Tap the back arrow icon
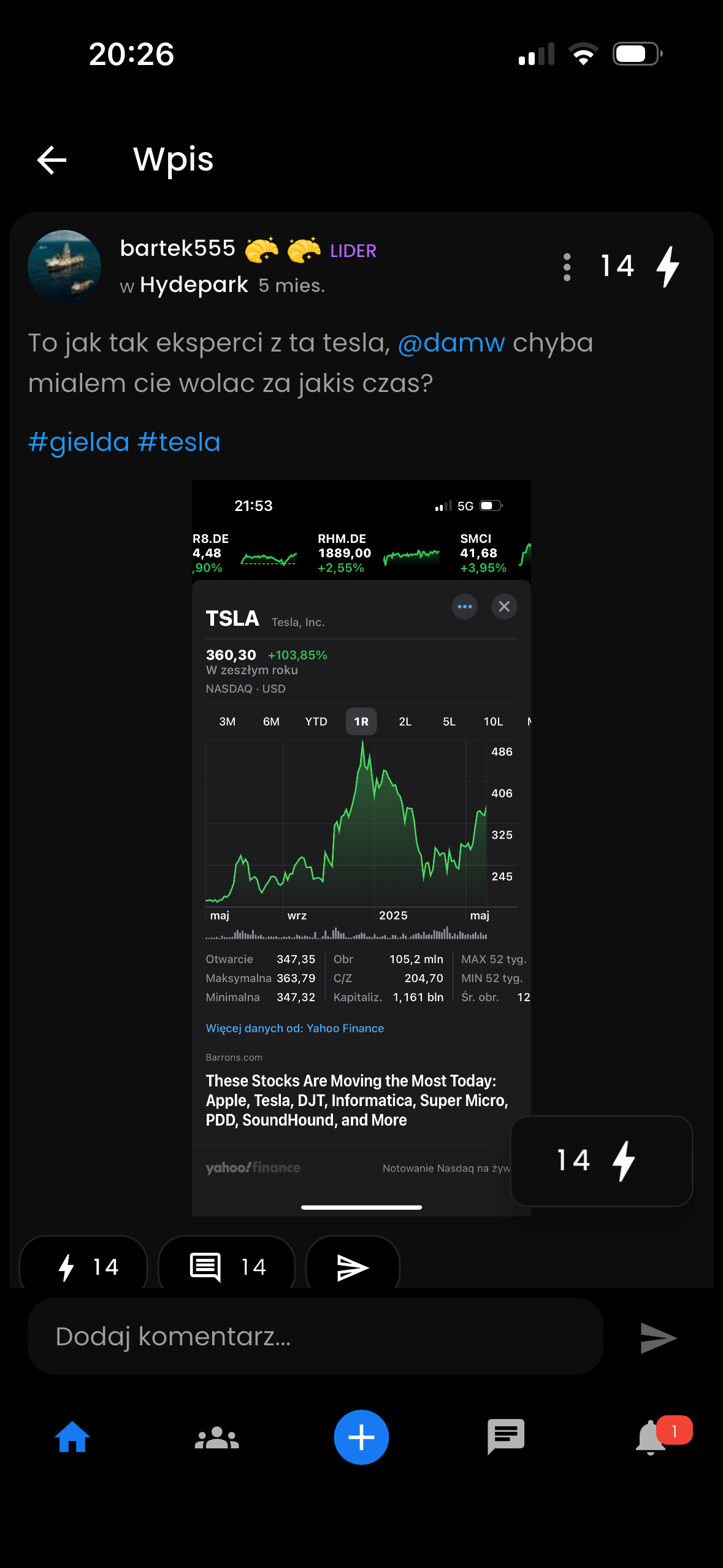 click(52, 160)
